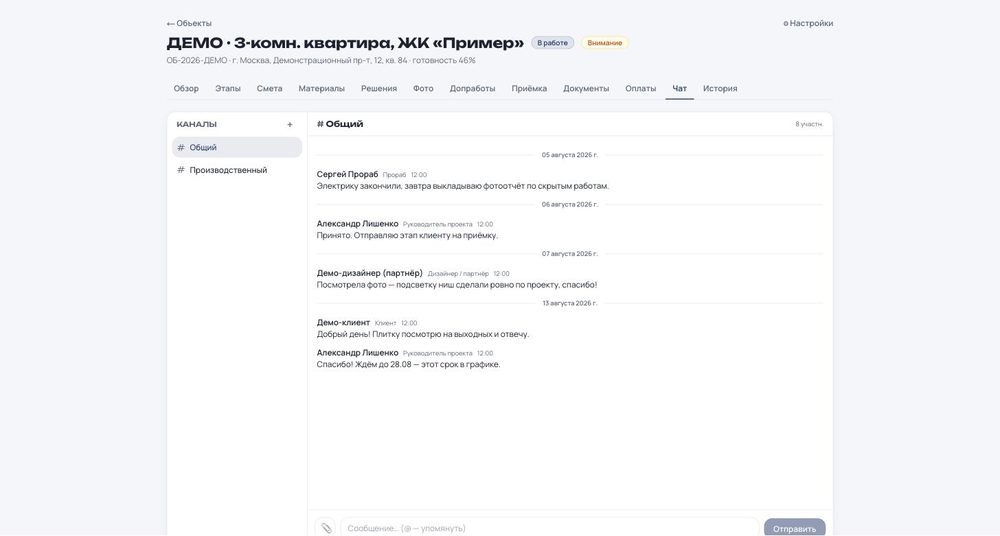Click the 8 участн. participants label
The width and height of the screenshot is (1000, 536).
(809, 124)
